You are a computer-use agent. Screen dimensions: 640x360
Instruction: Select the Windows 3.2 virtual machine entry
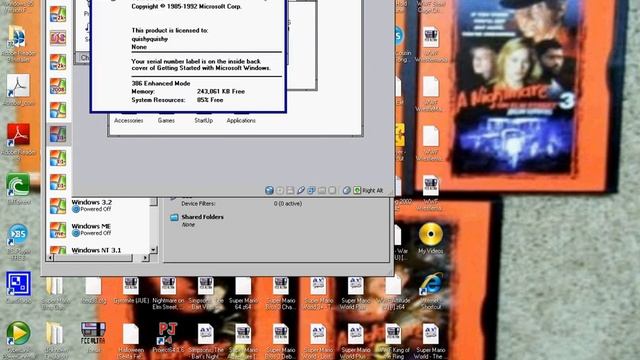(x=98, y=206)
